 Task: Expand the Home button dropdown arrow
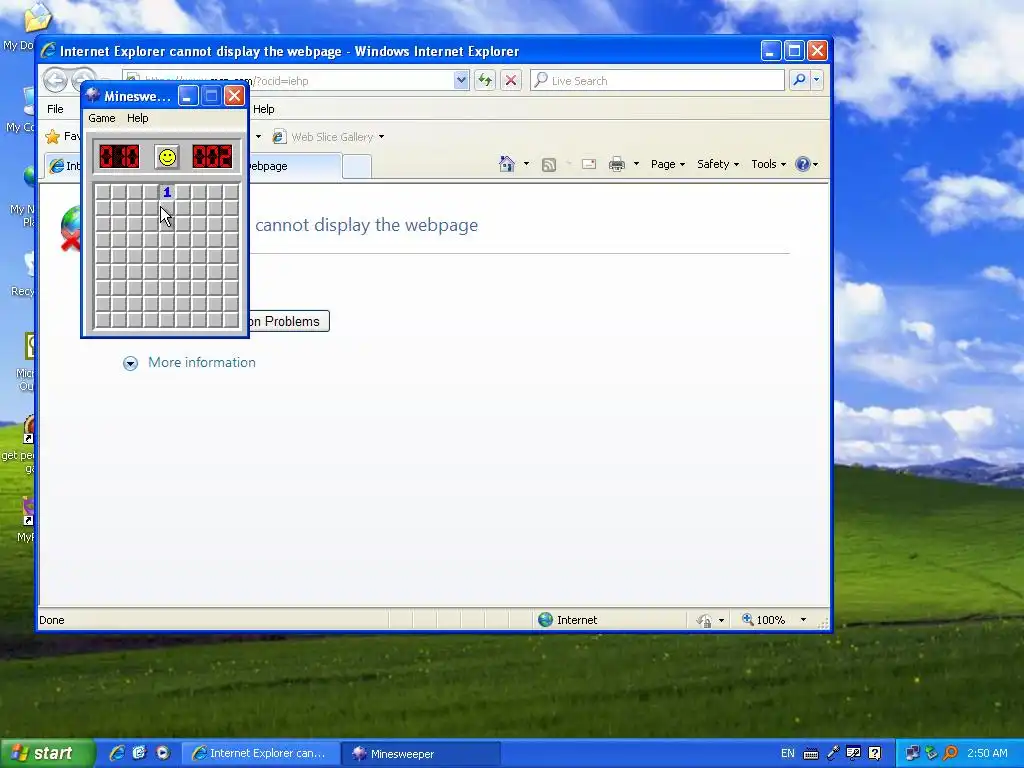pyautogui.click(x=526, y=164)
